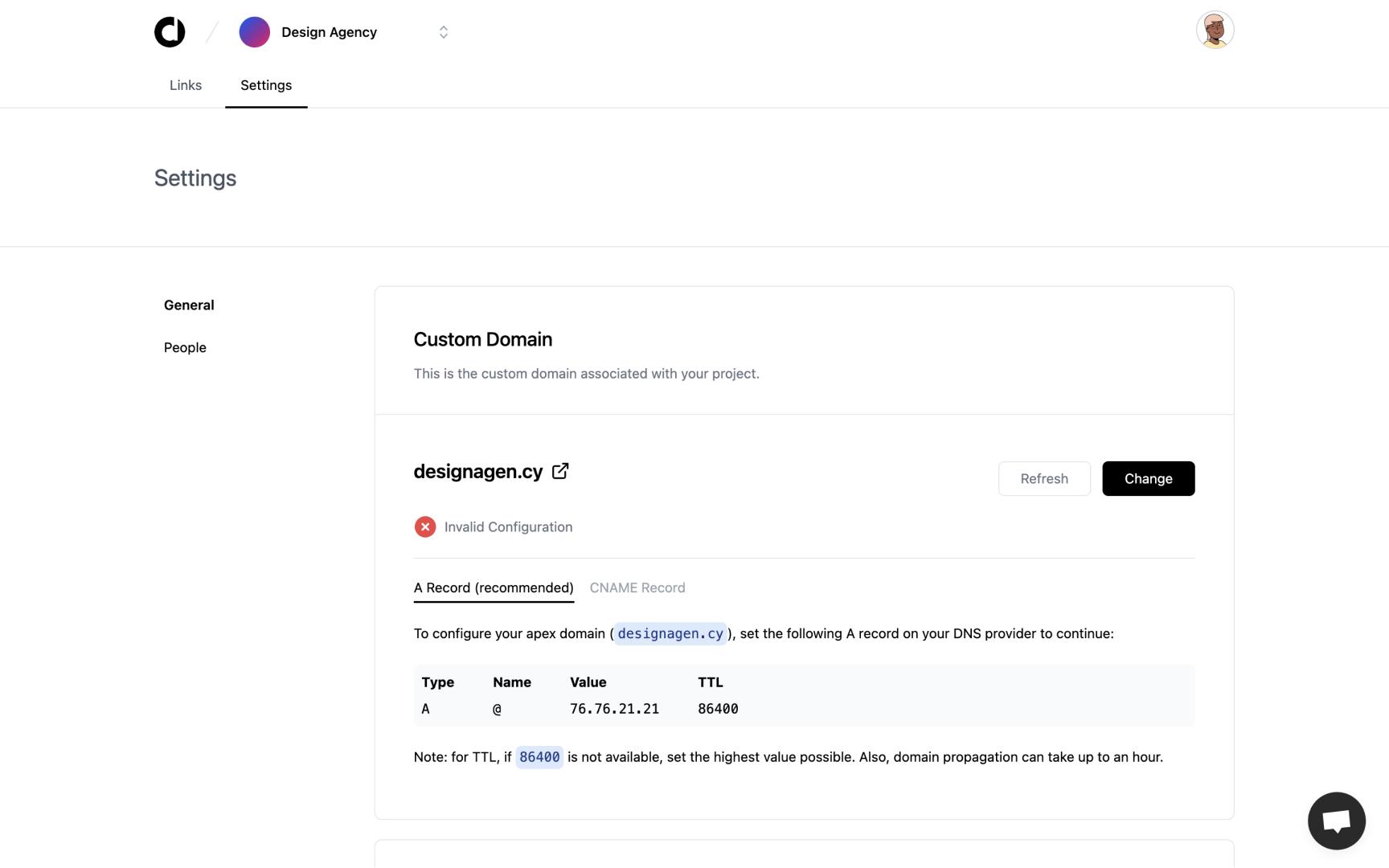1389x868 pixels.
Task: Open designagen.cy external link icon
Action: click(560, 471)
